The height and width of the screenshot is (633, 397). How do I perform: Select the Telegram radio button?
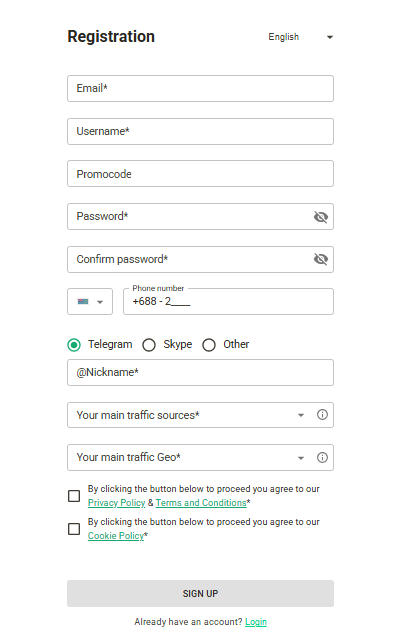point(74,345)
